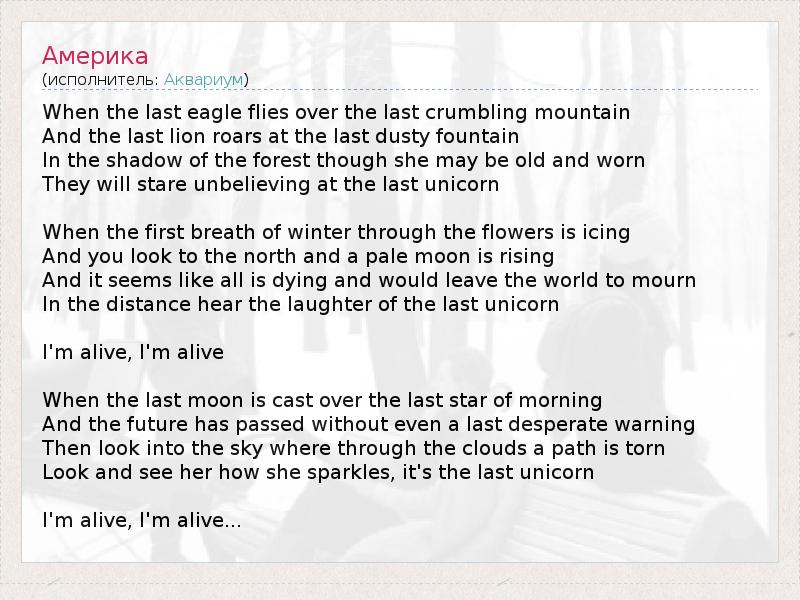
Task: Select the 'They will stare unbelieving' line
Action: click(270, 184)
